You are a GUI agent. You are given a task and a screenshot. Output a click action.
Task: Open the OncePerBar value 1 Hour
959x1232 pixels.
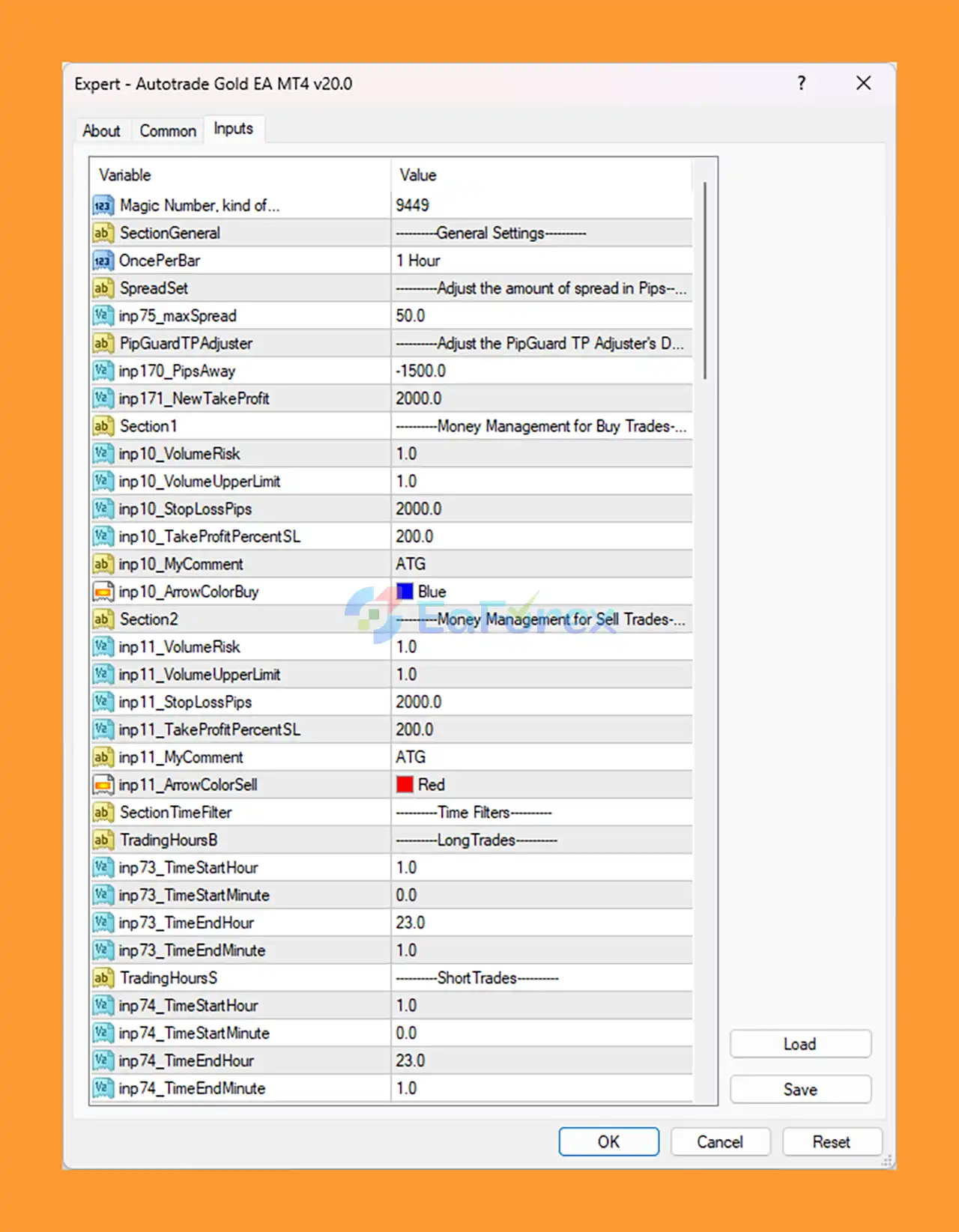[539, 261]
